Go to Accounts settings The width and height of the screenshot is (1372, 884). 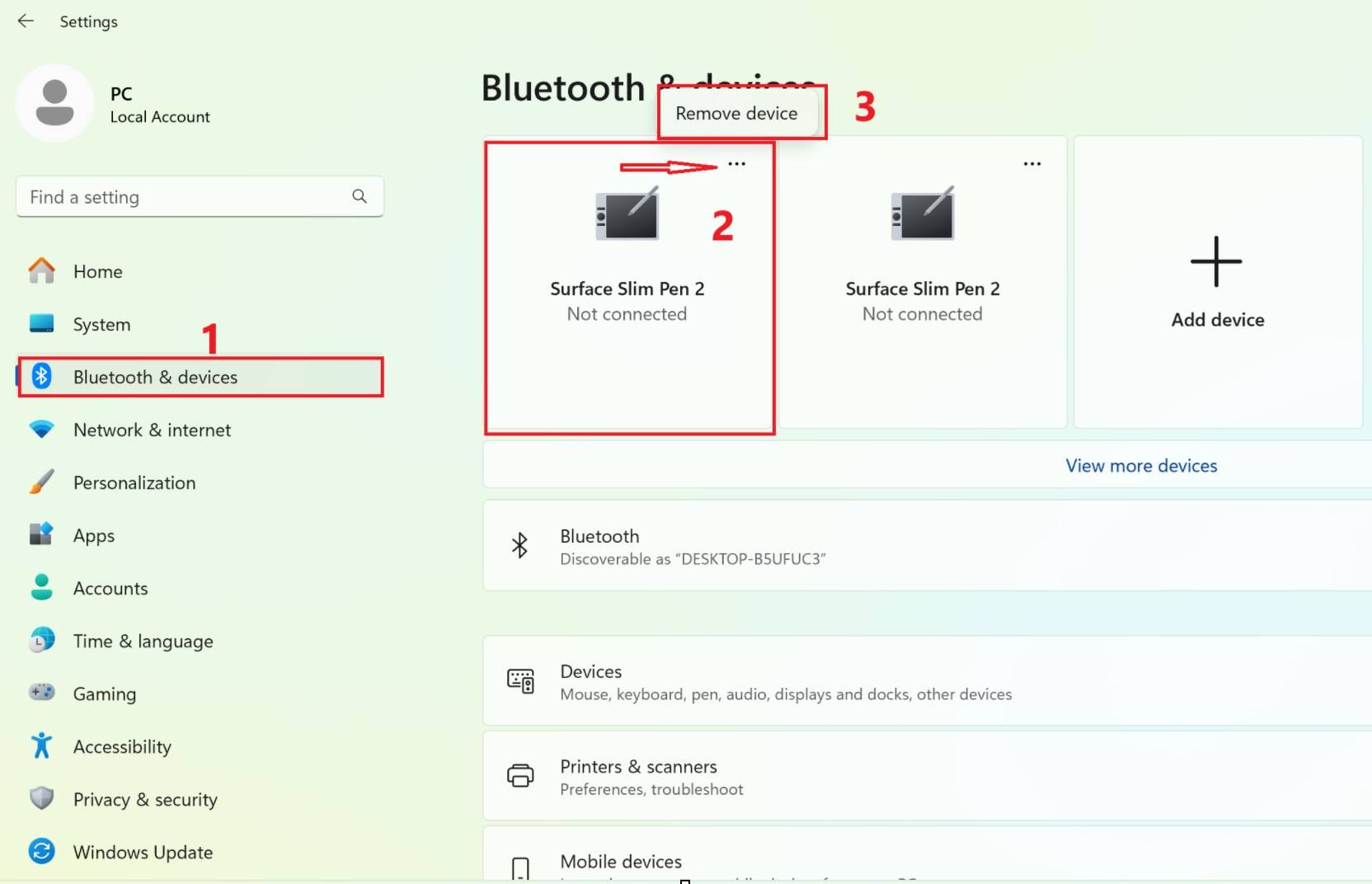point(200,588)
